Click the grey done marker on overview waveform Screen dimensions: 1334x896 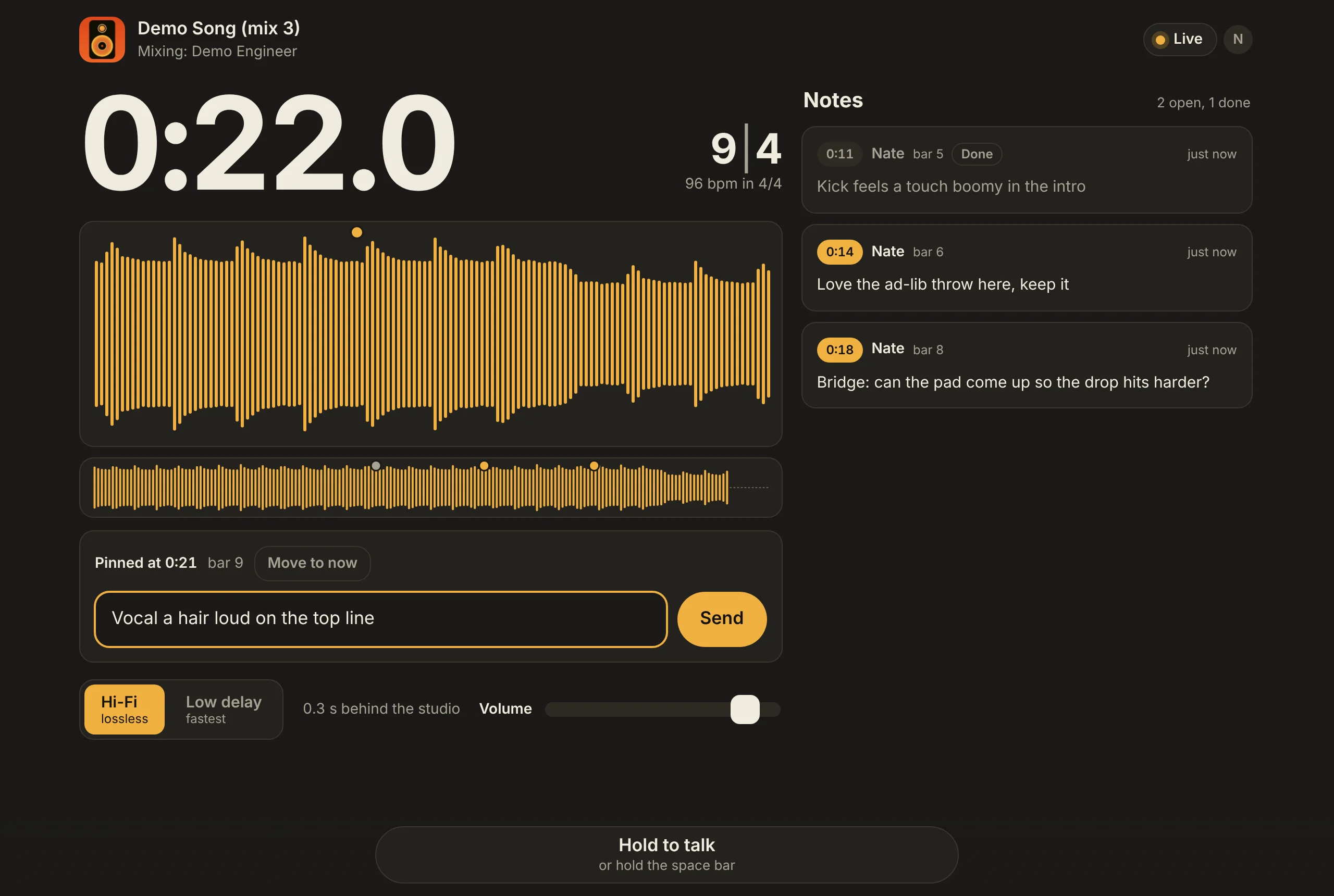376,466
